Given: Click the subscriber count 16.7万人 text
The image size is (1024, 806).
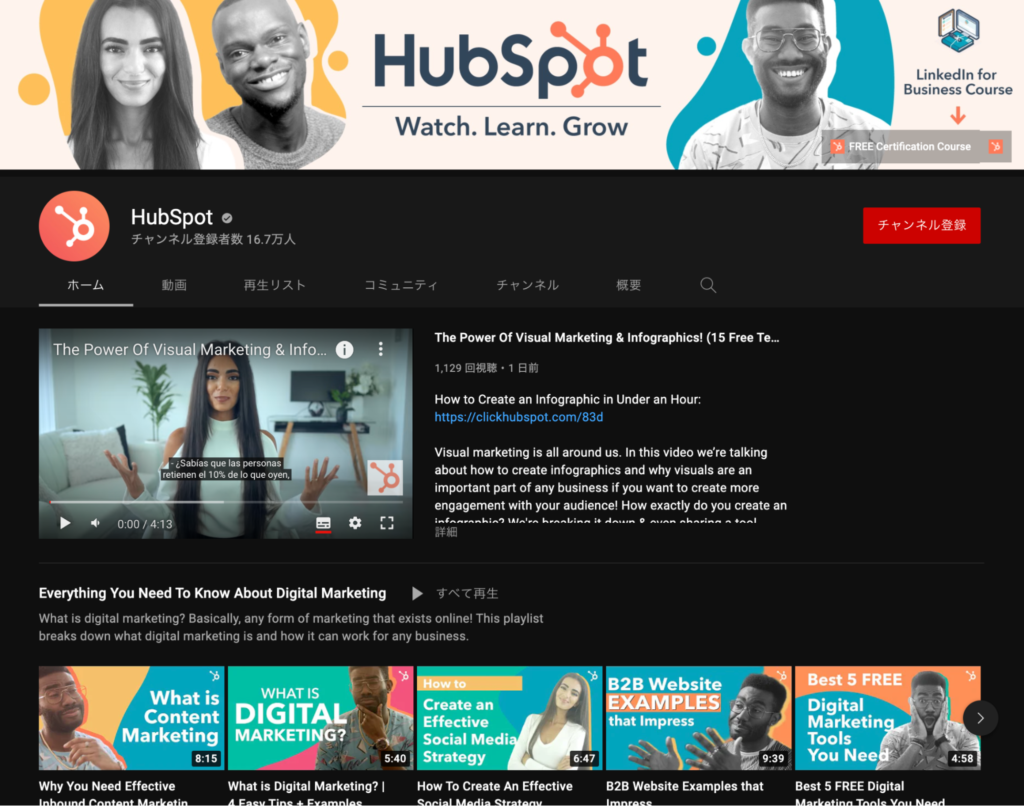Looking at the screenshot, I should (271, 240).
